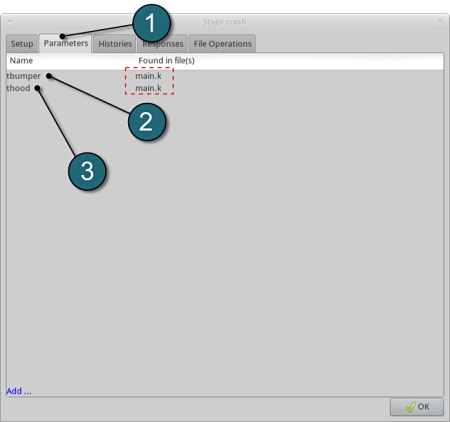Select the Parameters tab
Screen dimensions: 450x422
66,43
